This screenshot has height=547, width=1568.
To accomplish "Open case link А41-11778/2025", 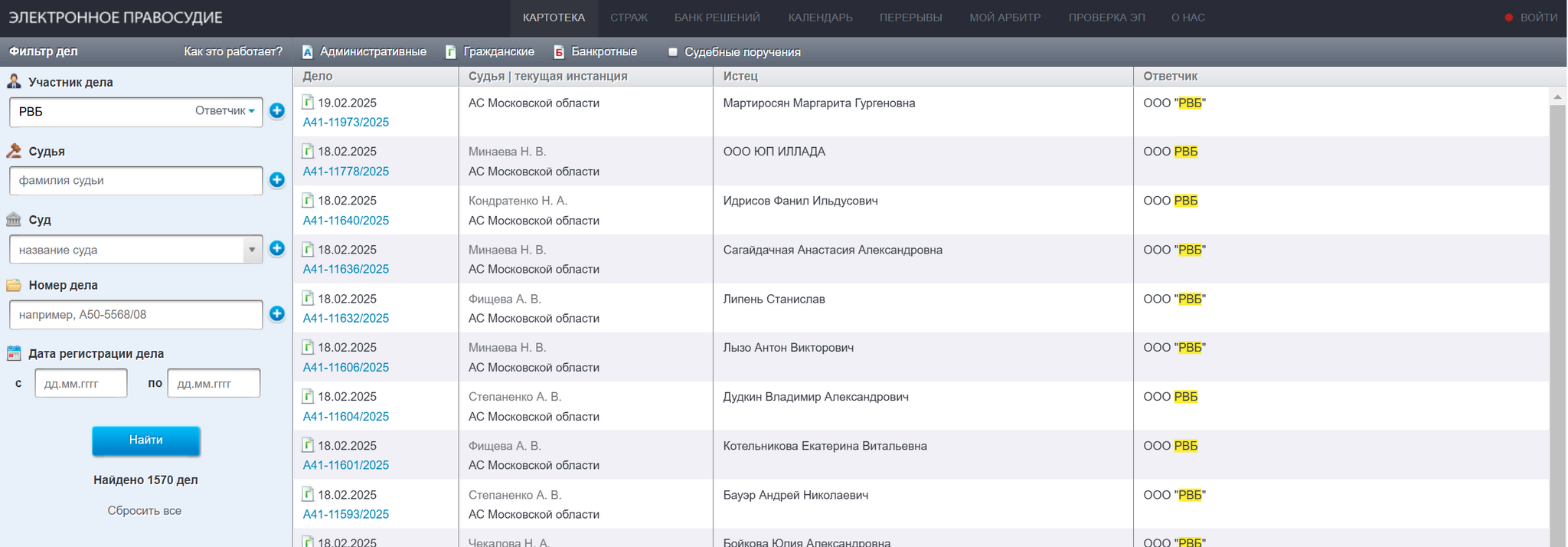I will (346, 172).
